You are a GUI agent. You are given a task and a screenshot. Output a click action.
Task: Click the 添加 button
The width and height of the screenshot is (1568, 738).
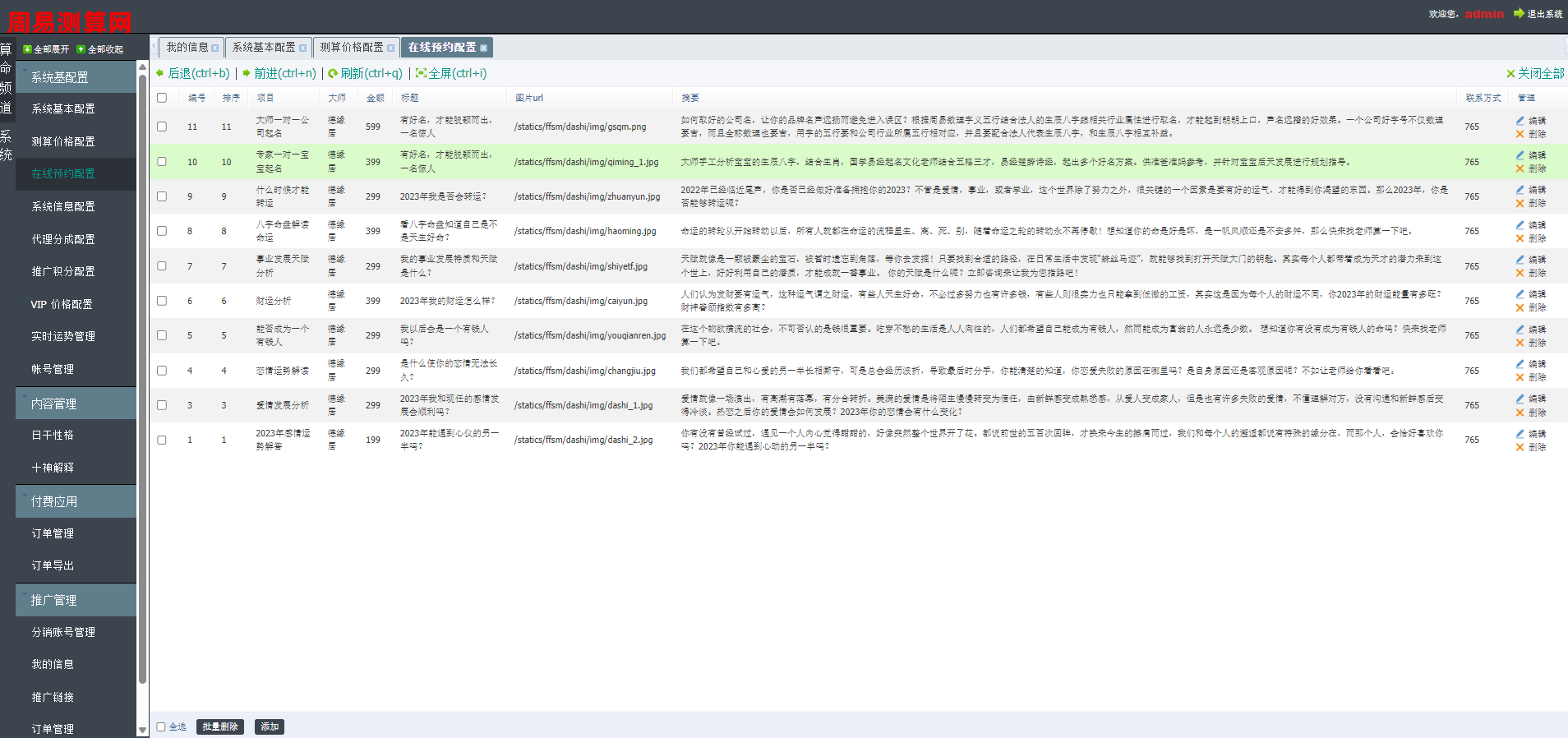coord(270,726)
